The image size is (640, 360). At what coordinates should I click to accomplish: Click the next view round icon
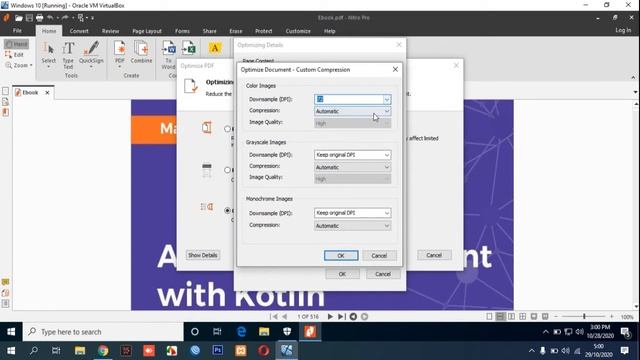(364, 316)
